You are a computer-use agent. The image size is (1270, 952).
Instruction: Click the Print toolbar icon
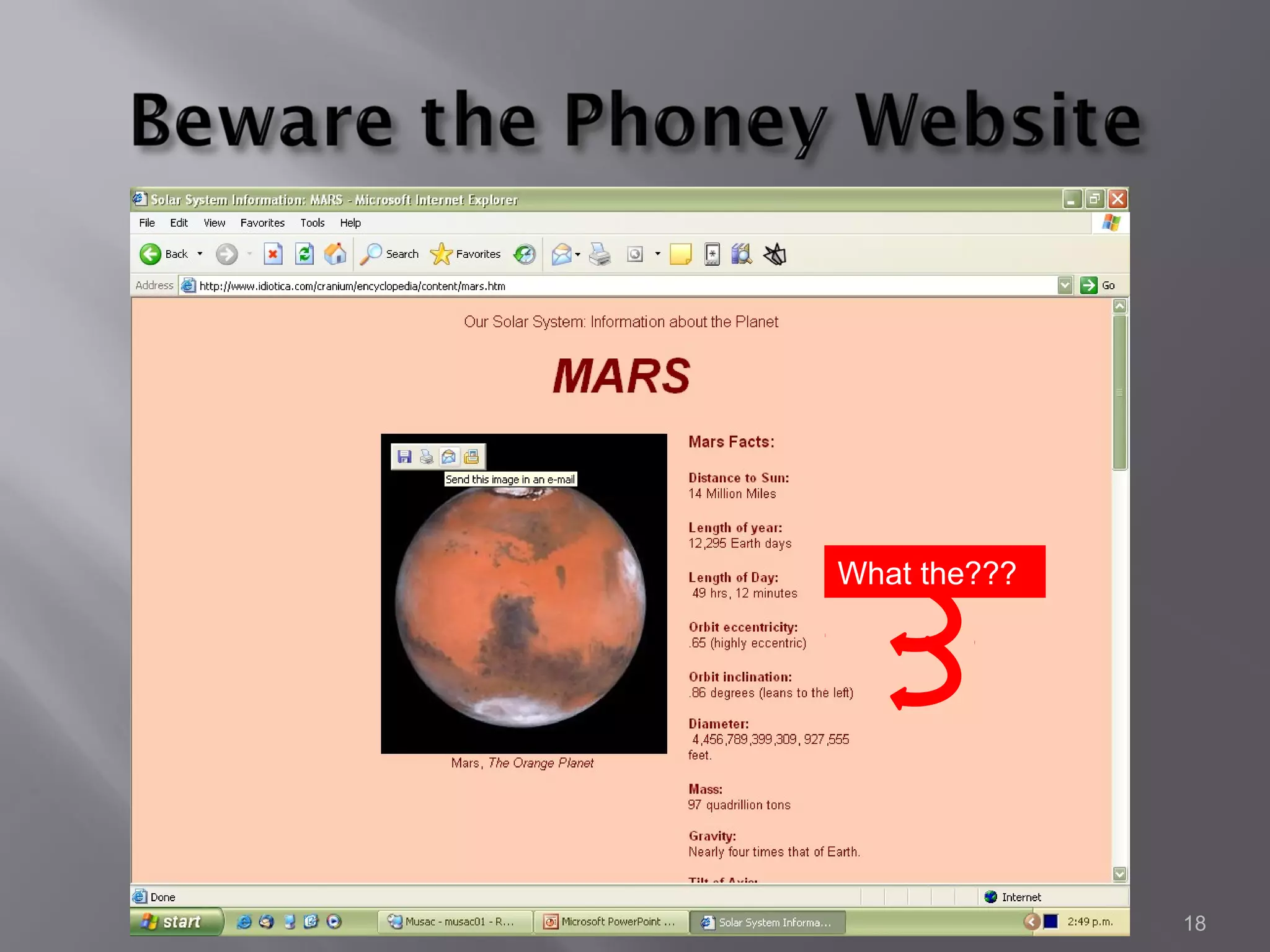(600, 254)
